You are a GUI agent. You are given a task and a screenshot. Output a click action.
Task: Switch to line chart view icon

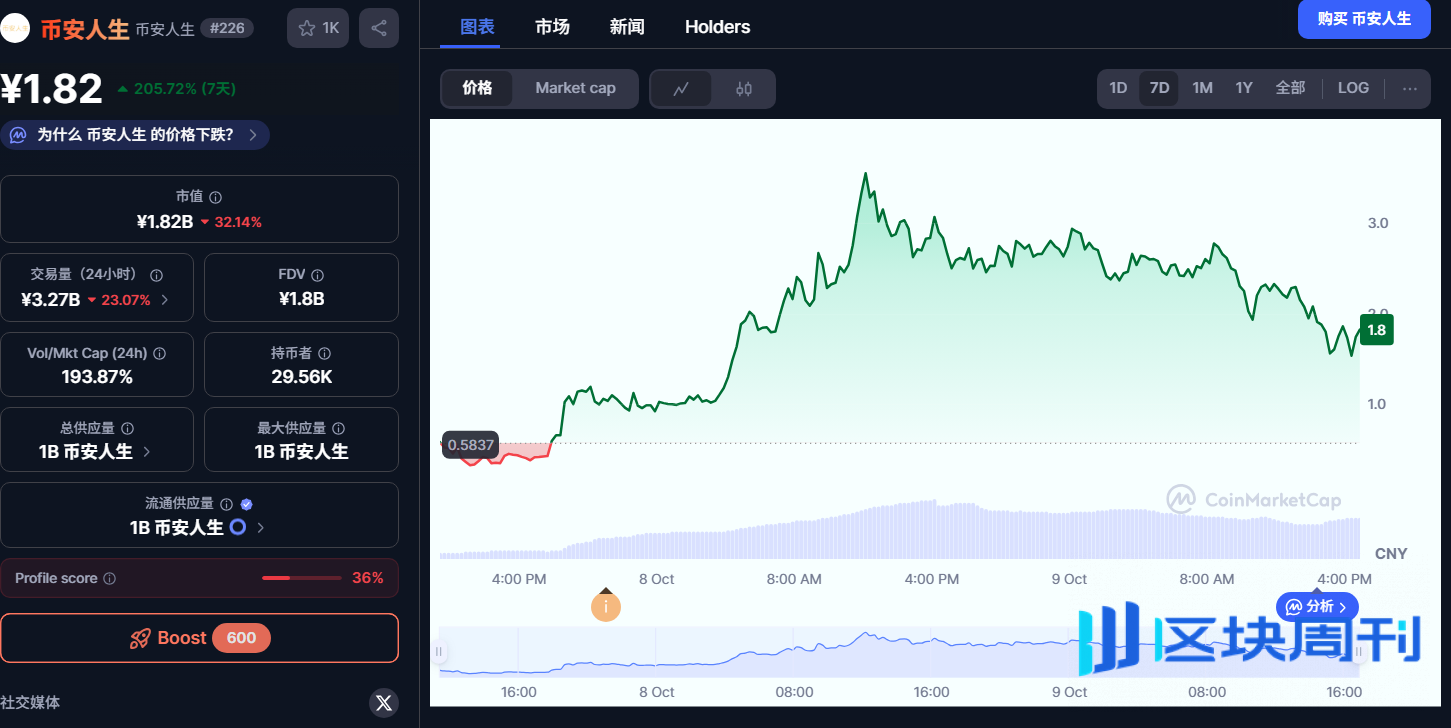click(x=681, y=89)
